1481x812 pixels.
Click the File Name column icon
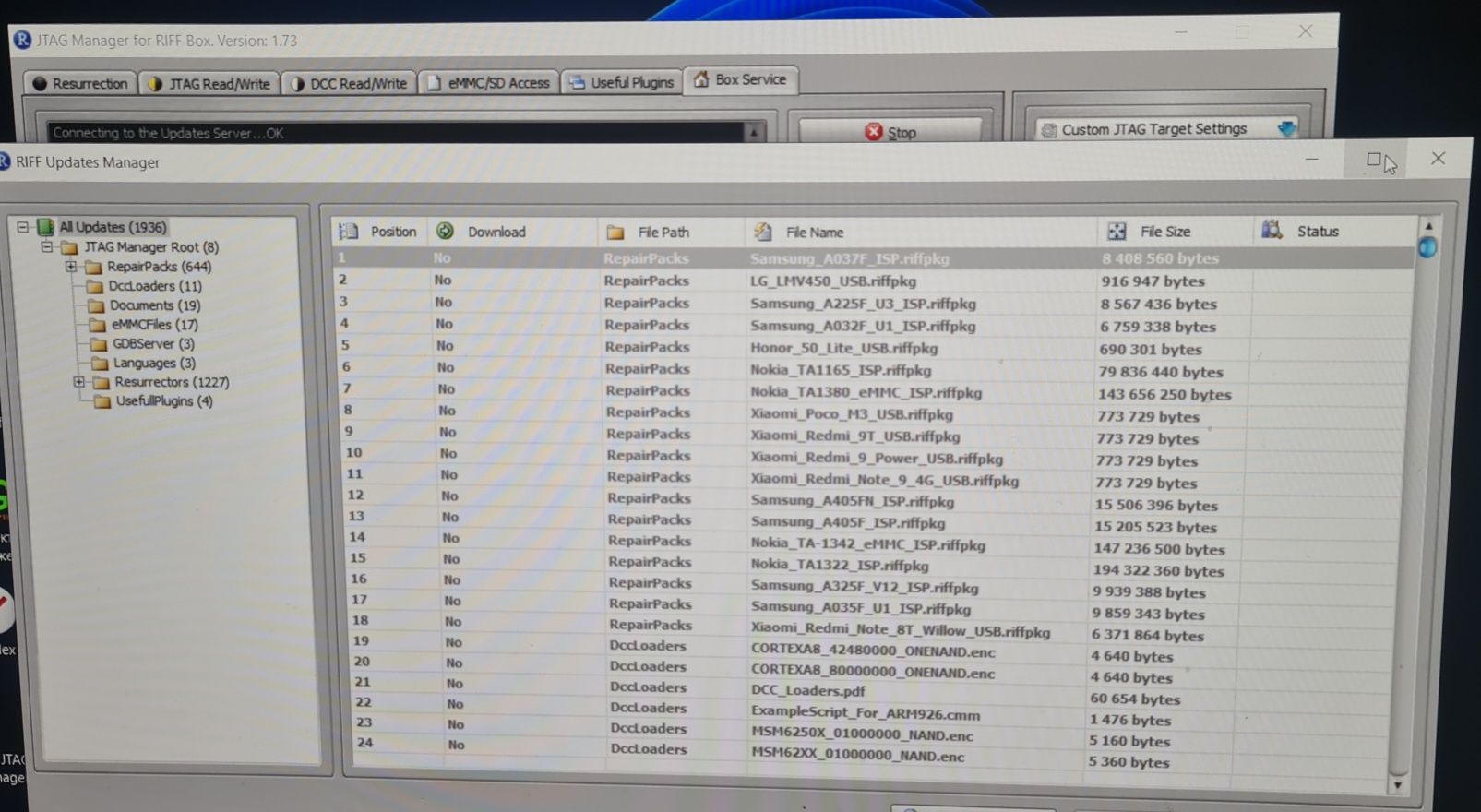coord(763,232)
